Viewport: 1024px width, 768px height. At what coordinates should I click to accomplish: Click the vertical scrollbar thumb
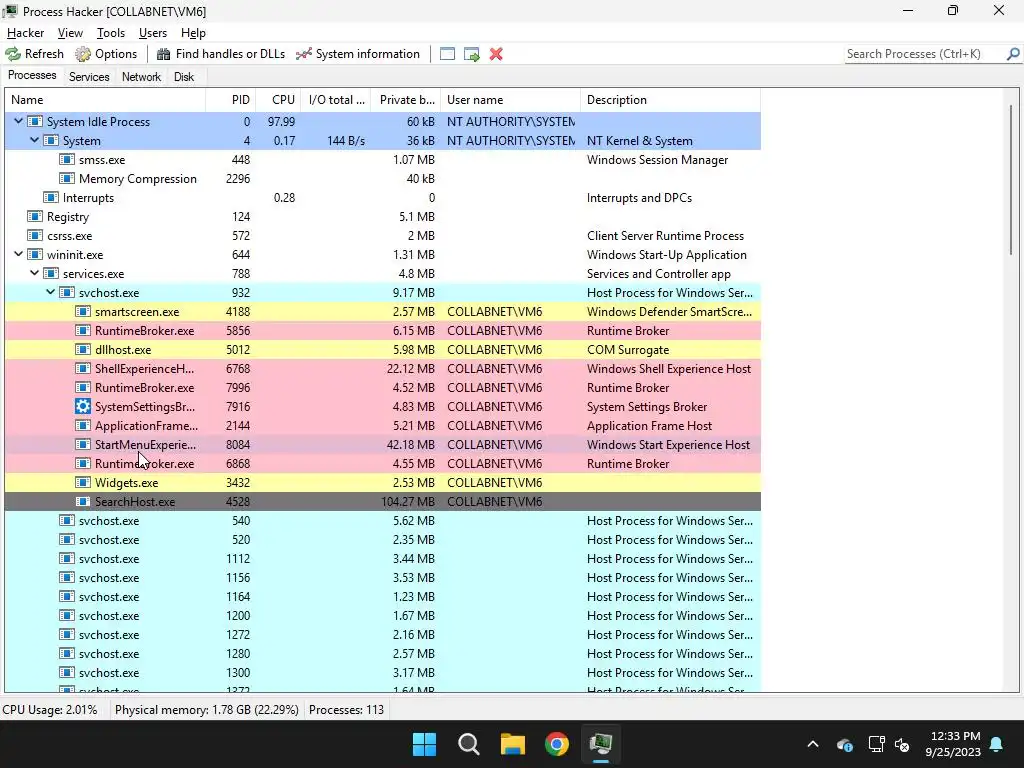click(x=1011, y=180)
